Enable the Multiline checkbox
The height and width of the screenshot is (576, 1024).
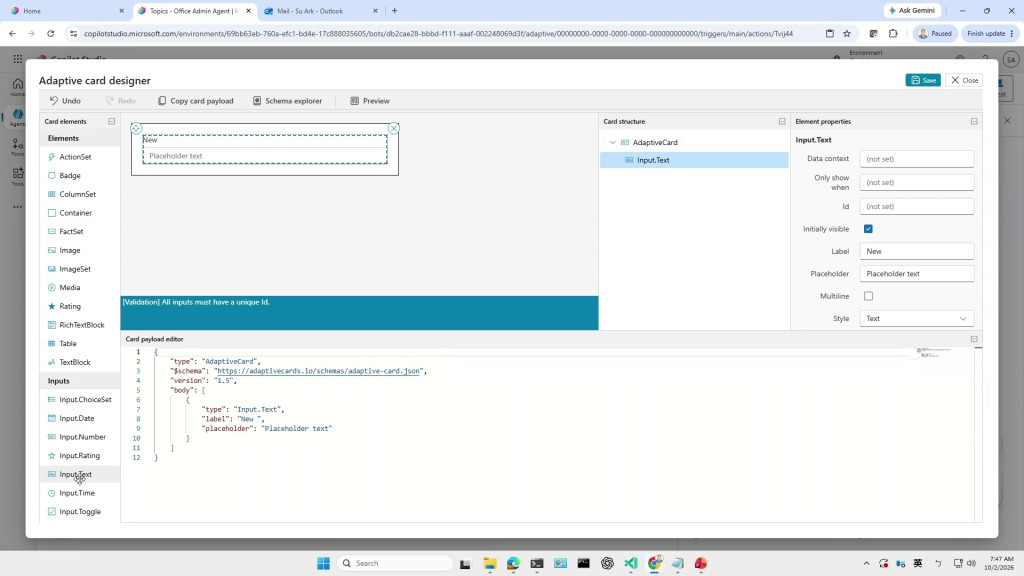click(868, 296)
